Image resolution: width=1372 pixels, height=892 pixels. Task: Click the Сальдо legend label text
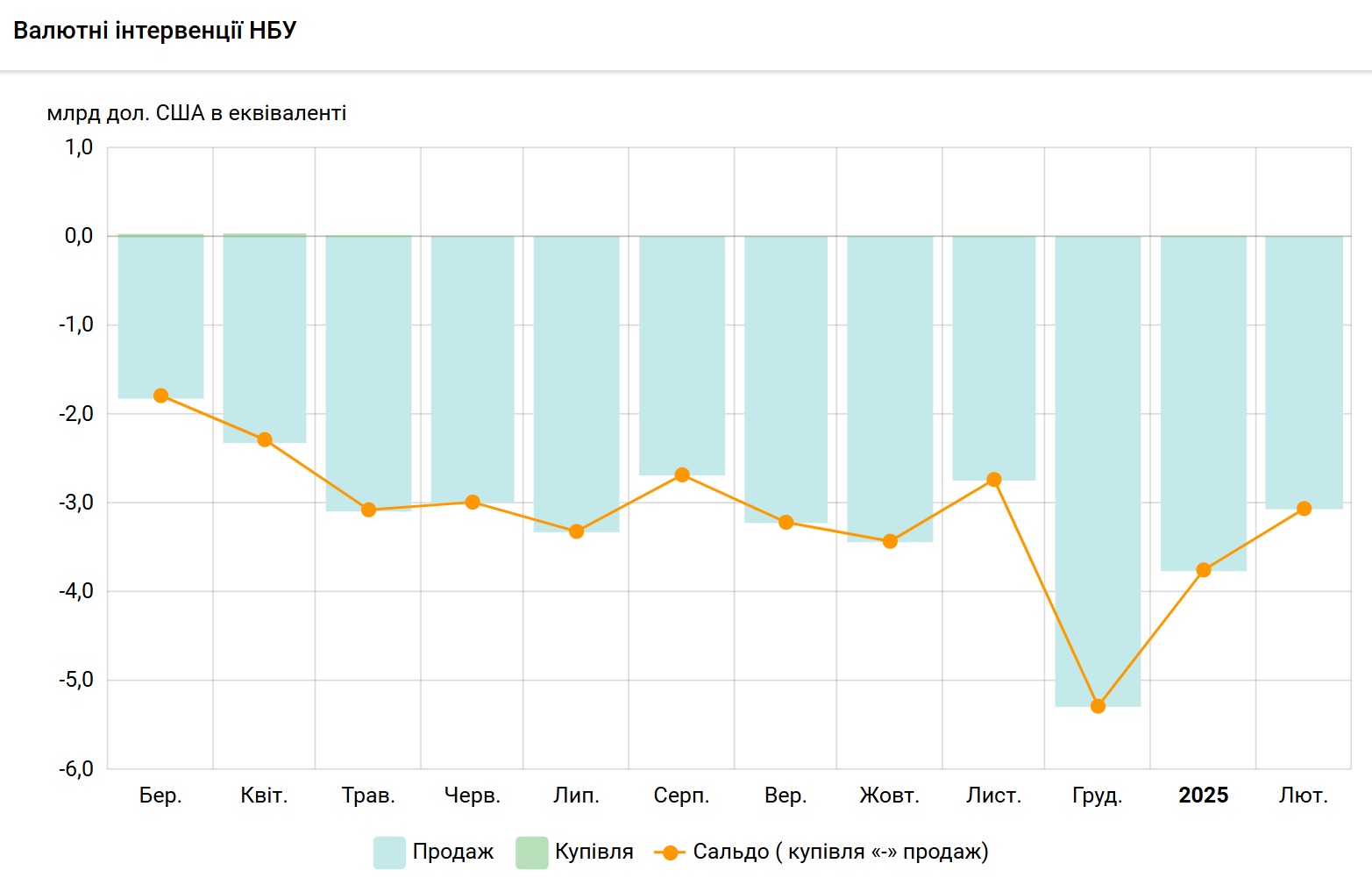840,852
